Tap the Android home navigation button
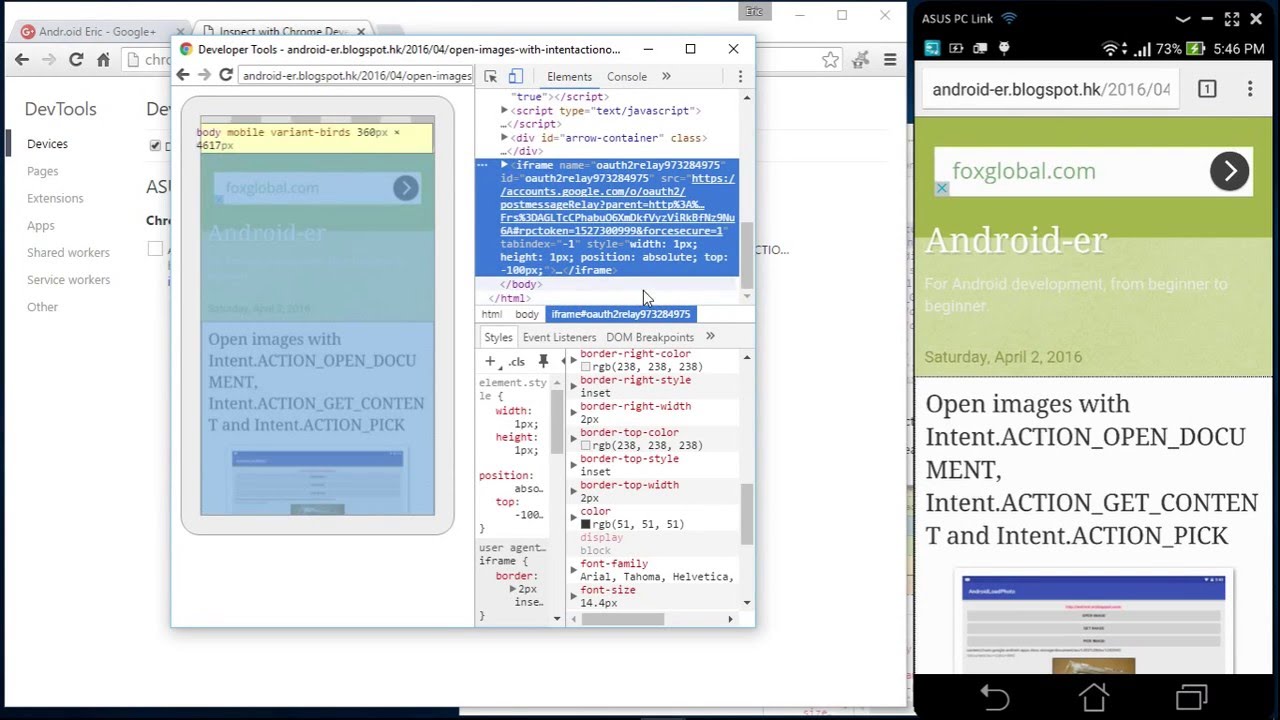The image size is (1280, 720). [1094, 696]
